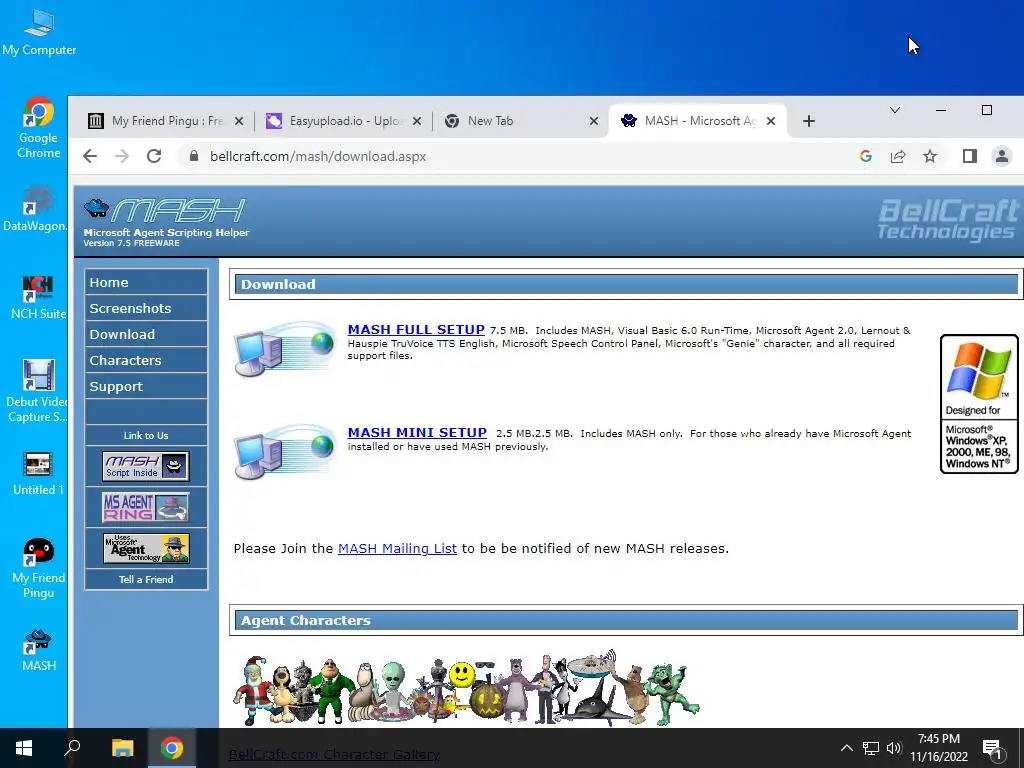Click the MASH logo in page header

point(166,222)
